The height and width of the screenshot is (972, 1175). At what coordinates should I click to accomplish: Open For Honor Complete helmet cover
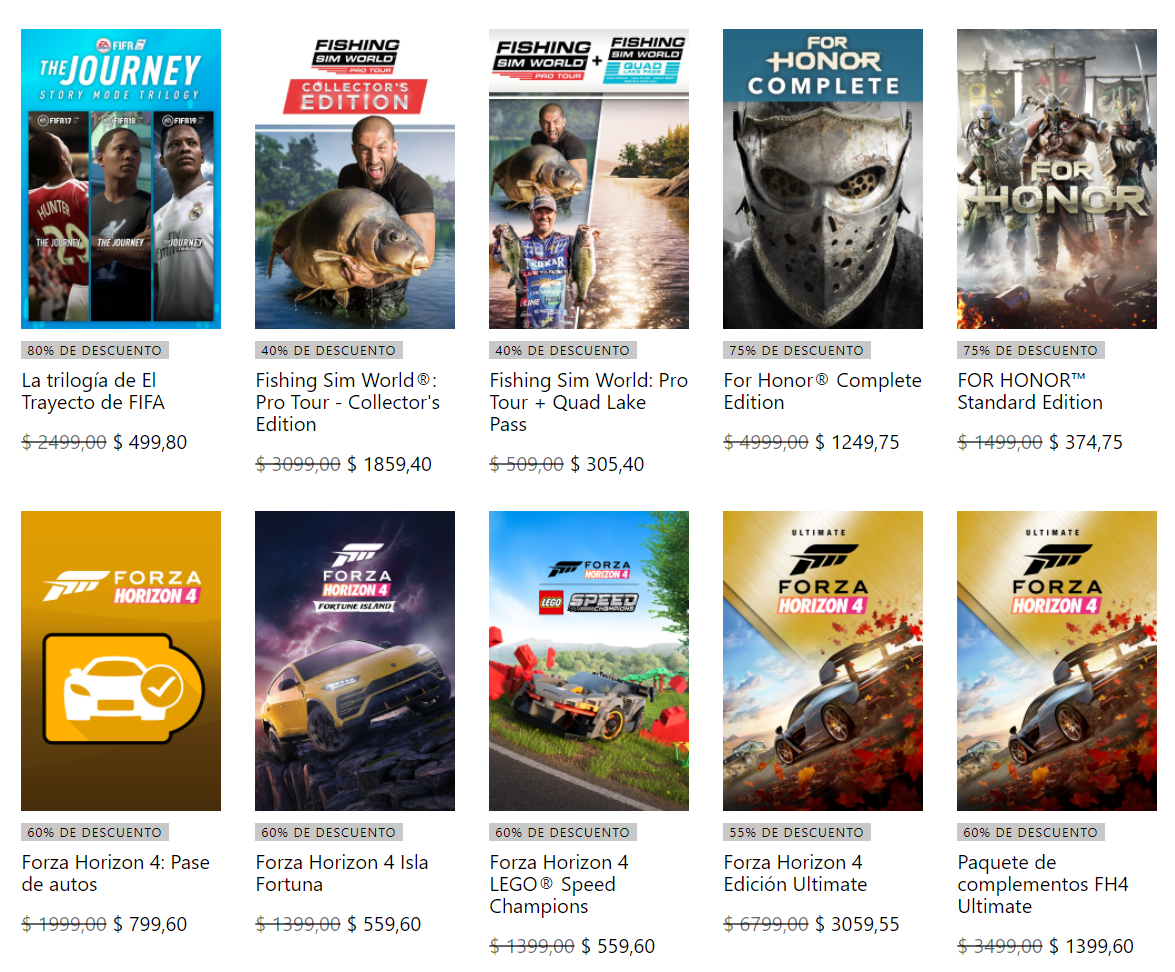pos(822,179)
